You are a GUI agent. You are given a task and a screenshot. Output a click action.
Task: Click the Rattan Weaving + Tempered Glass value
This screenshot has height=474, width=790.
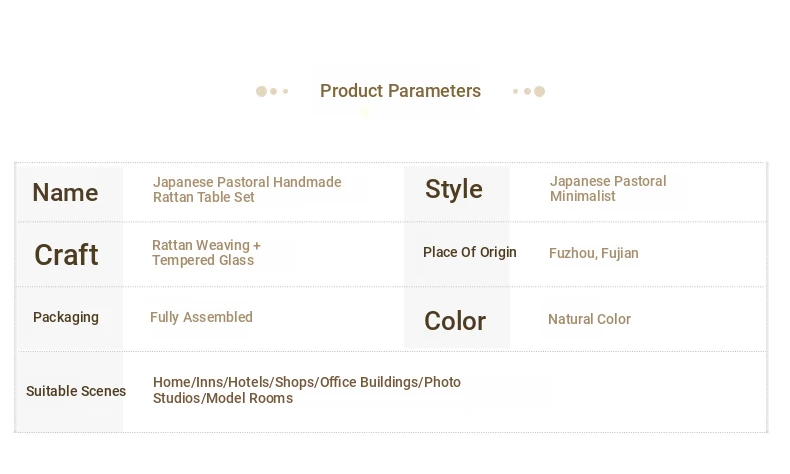coord(206,252)
